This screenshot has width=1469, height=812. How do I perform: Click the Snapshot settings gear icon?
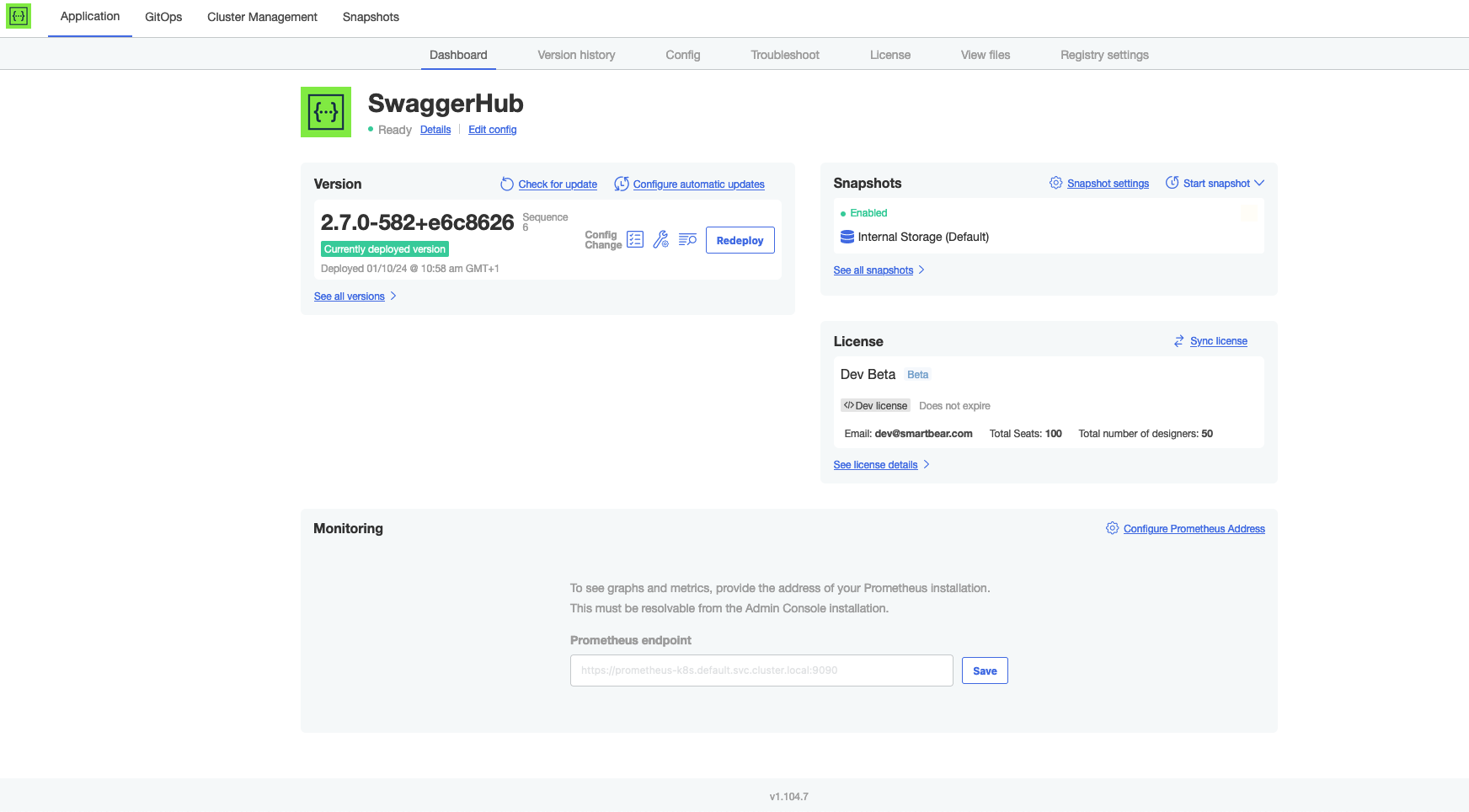pyautogui.click(x=1055, y=184)
